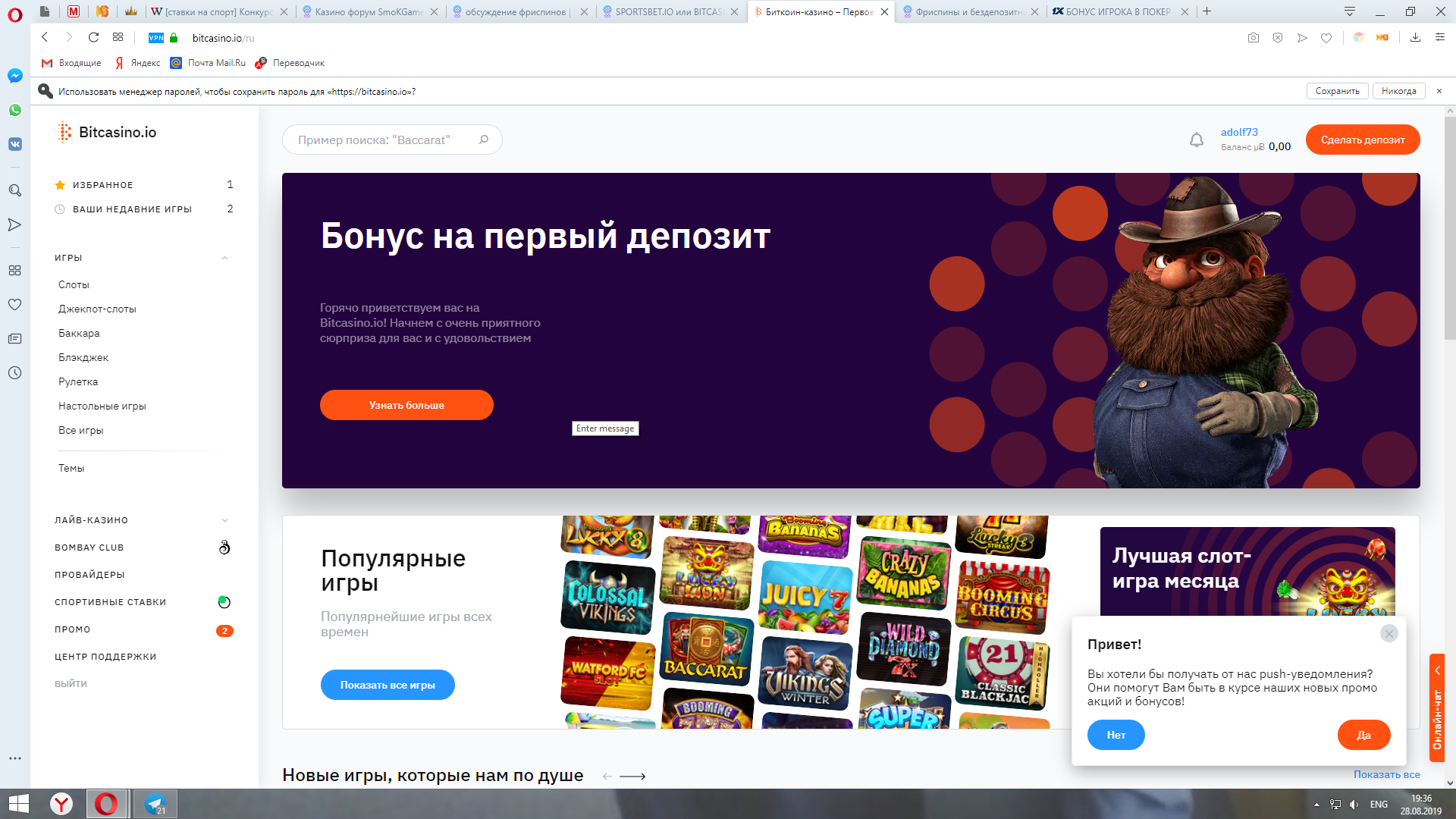Screen dimensions: 1456x819
Task: Open Yandex Browser from taskbar
Action: [61, 804]
